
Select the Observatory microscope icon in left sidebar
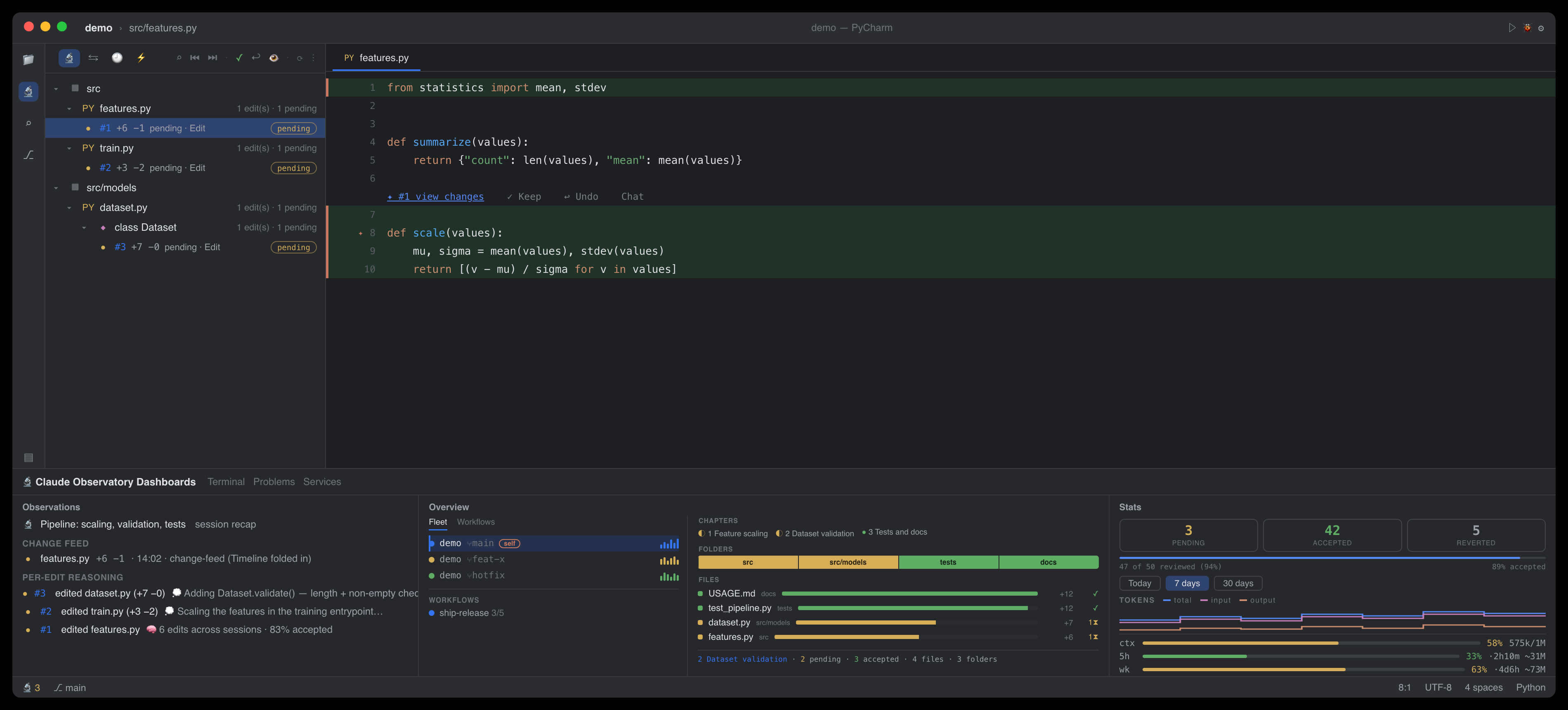(28, 91)
